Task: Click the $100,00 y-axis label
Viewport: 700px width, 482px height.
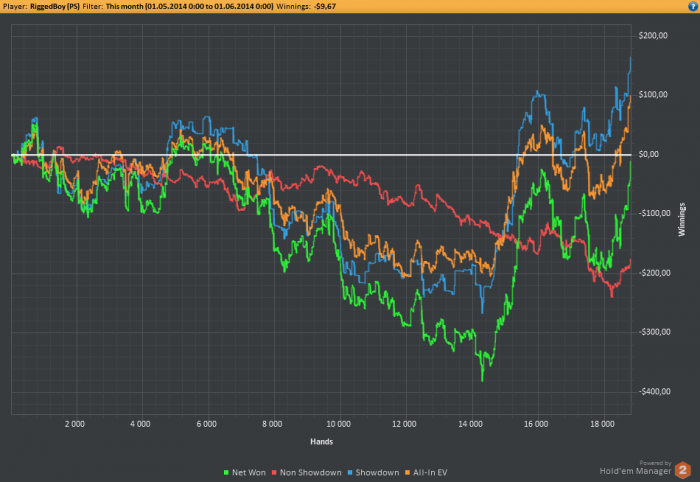Action: [x=653, y=95]
